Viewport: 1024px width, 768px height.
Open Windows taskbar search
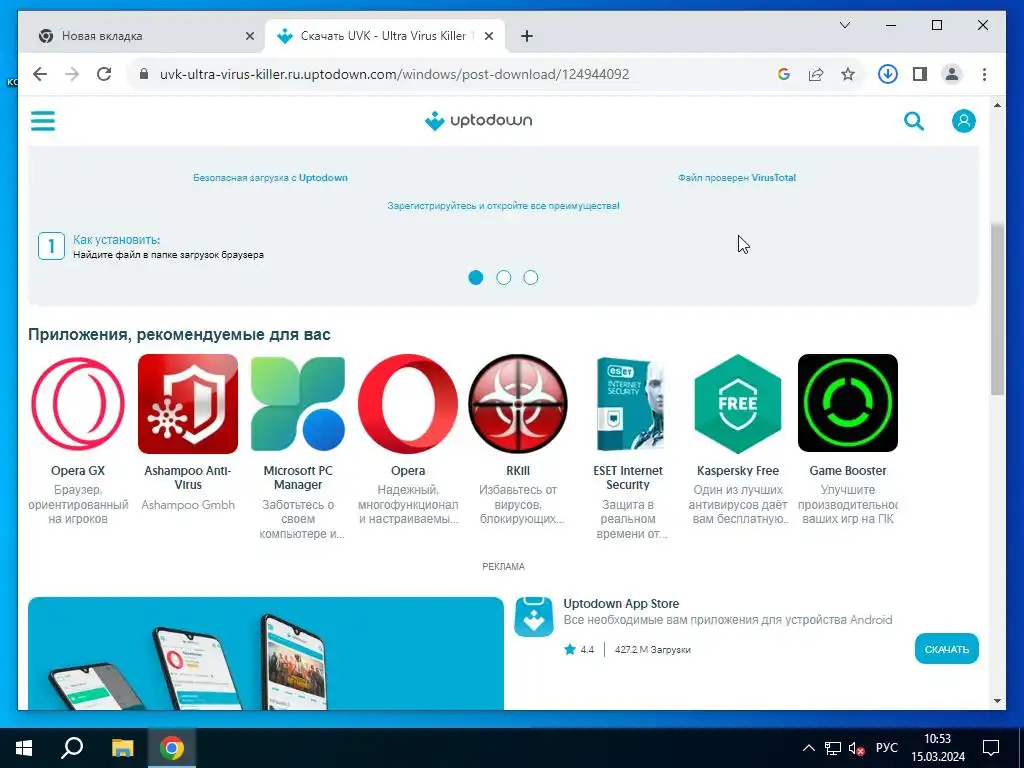(x=72, y=748)
